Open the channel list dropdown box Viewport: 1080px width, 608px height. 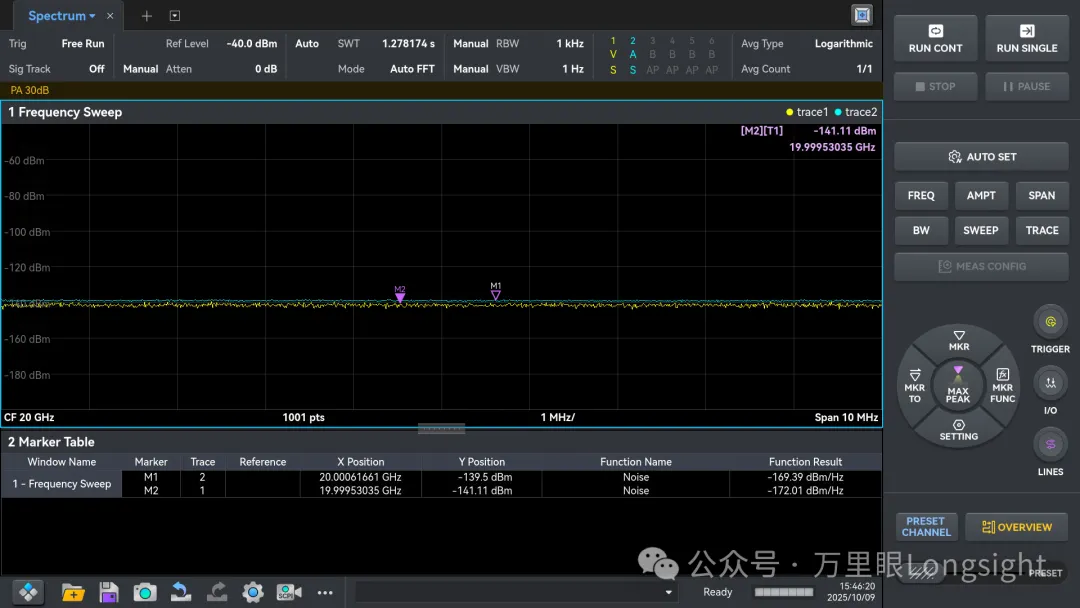tap(175, 16)
